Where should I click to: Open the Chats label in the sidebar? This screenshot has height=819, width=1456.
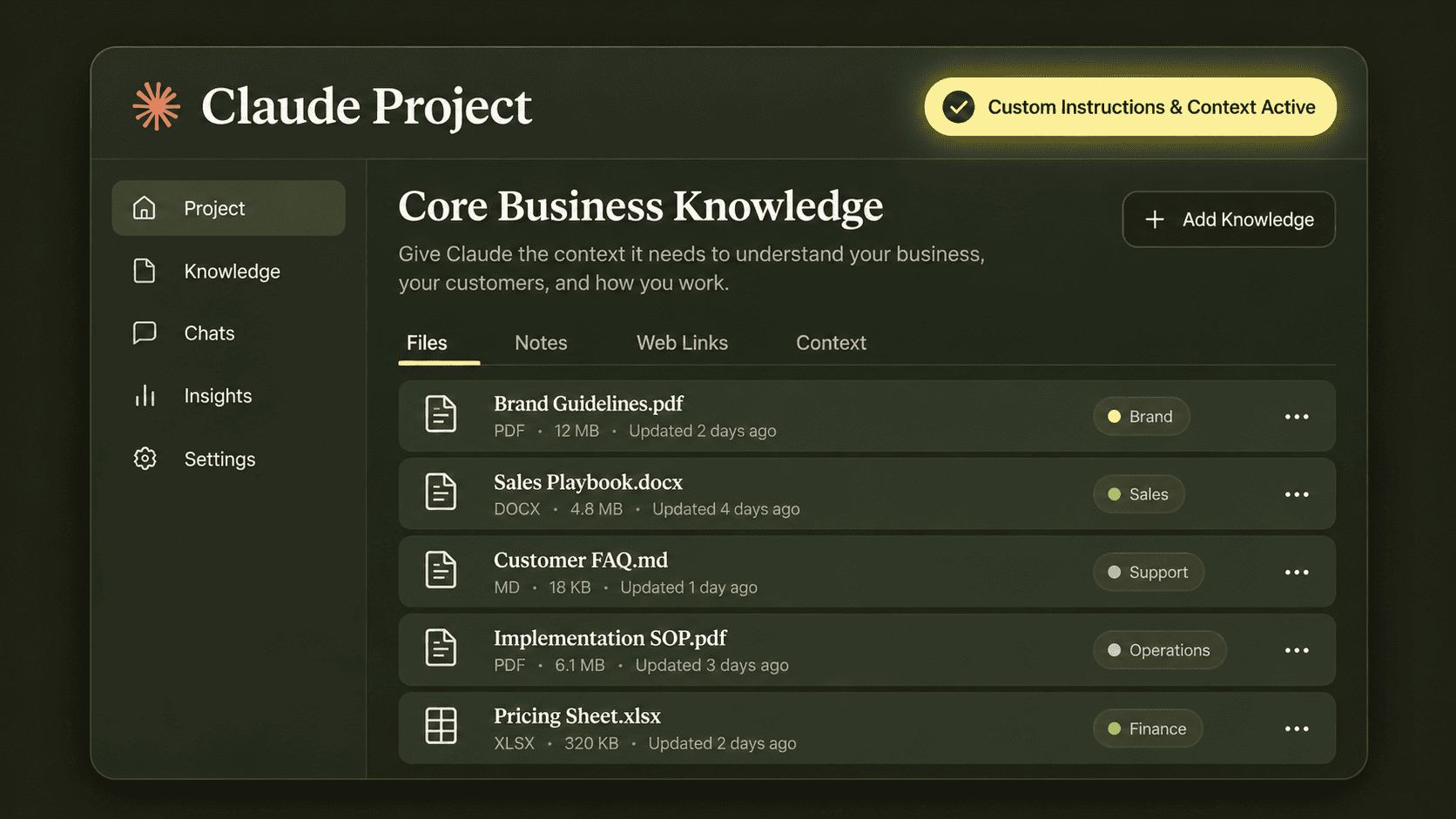tap(209, 333)
